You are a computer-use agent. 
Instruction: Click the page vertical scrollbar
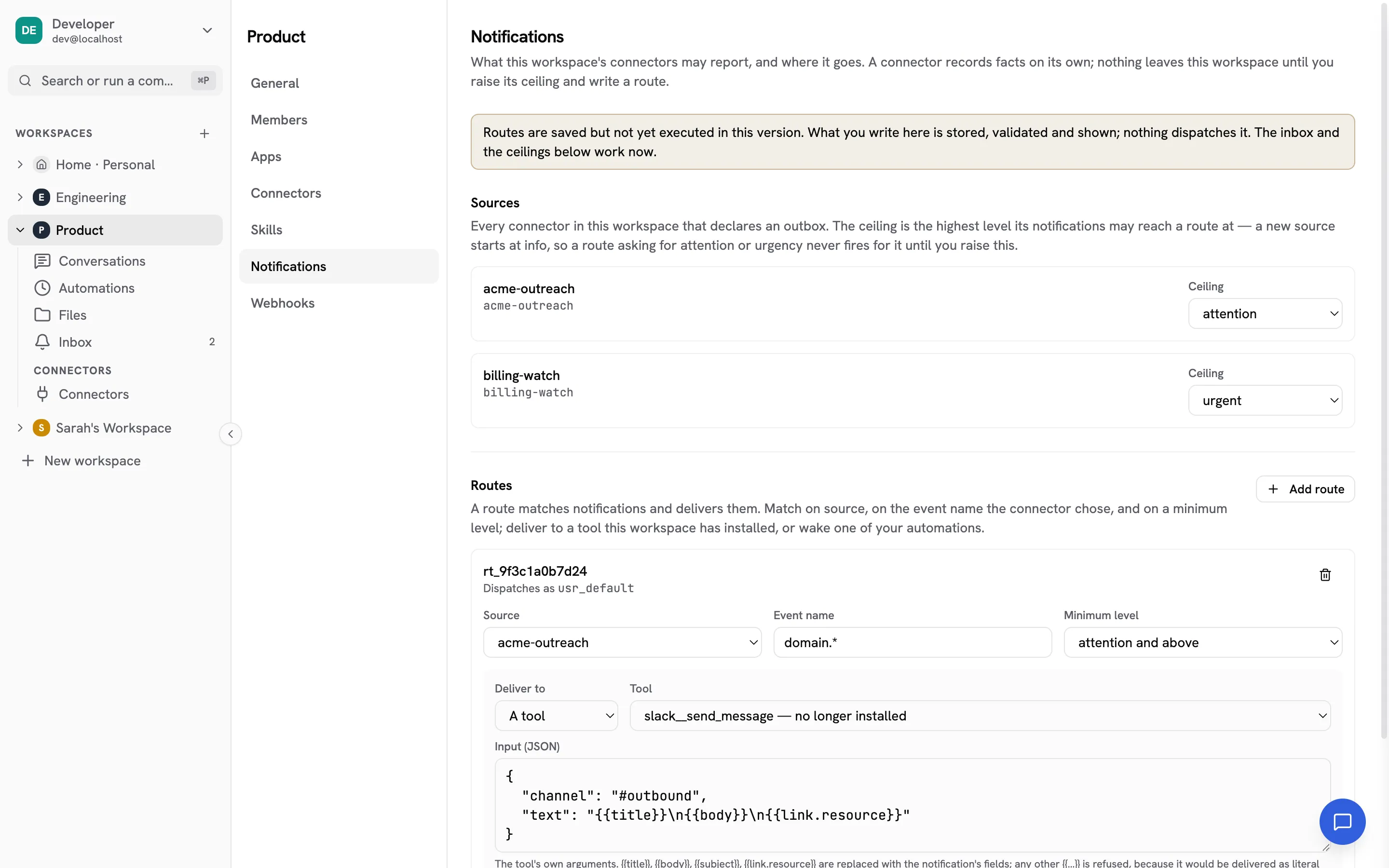(x=1384, y=370)
